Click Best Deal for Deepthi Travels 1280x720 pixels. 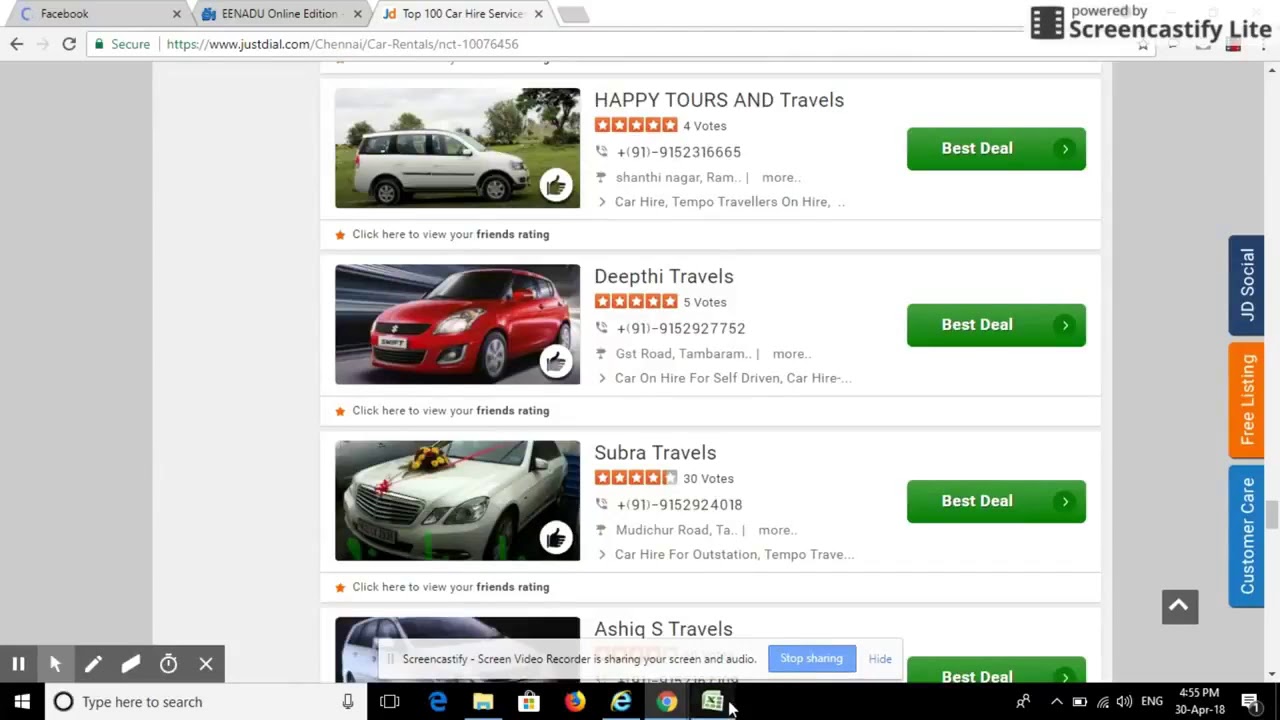tap(996, 325)
